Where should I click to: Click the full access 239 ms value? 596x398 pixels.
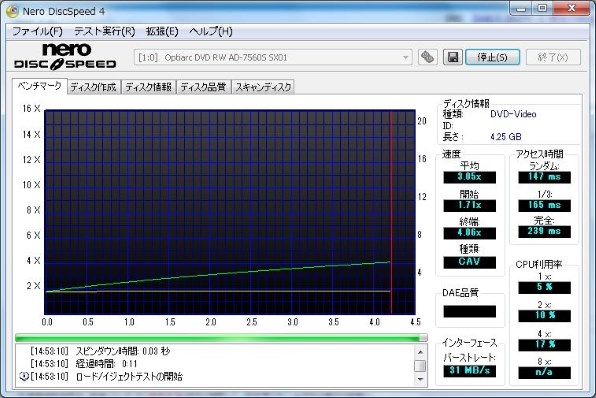pos(544,232)
